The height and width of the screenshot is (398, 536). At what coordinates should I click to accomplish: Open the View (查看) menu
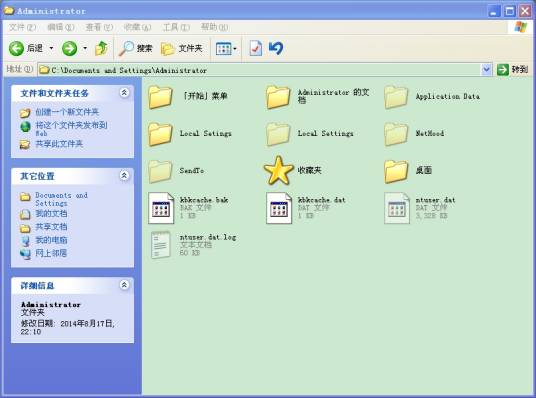click(x=99, y=27)
